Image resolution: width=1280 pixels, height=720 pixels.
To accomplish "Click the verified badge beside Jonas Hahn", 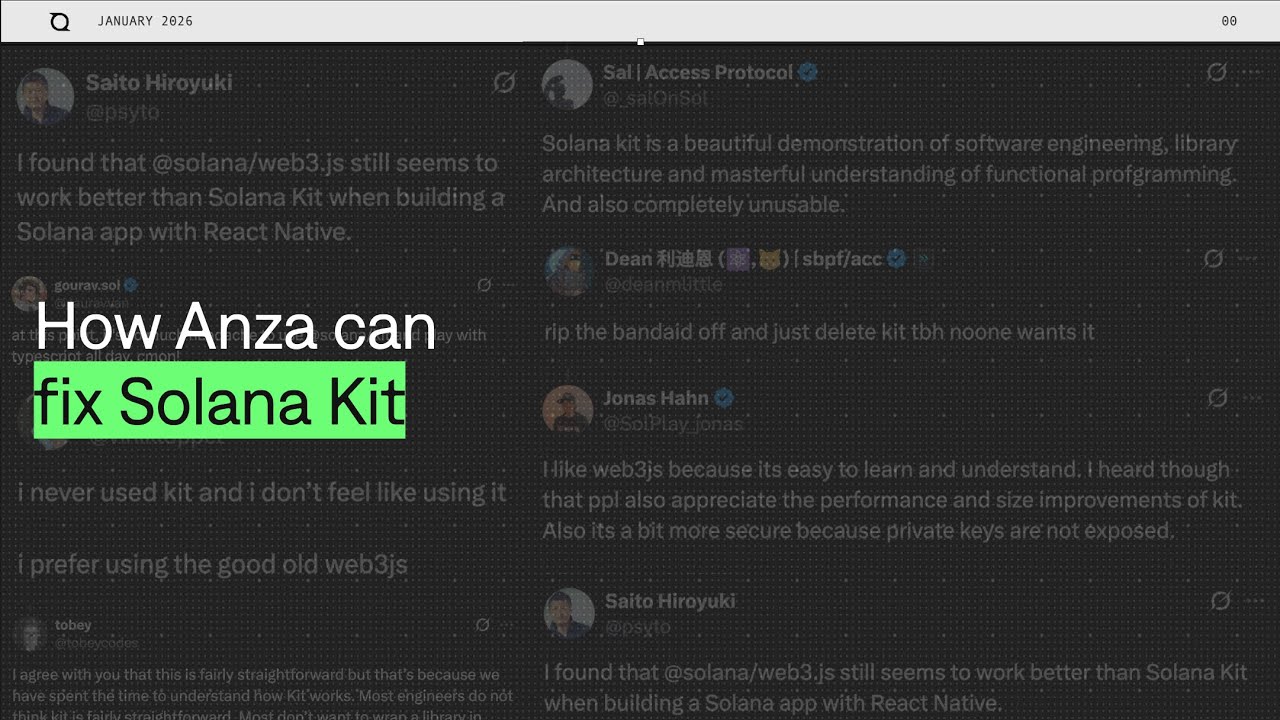I will tap(724, 398).
